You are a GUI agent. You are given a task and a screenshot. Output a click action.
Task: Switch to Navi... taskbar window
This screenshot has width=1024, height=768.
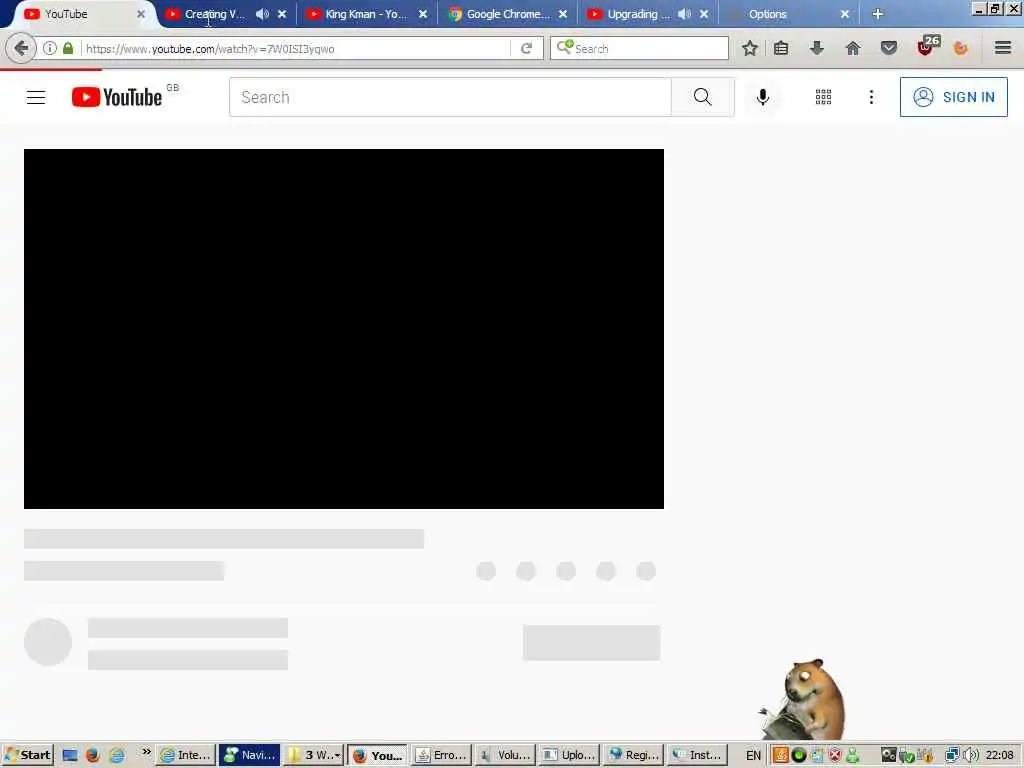click(249, 755)
